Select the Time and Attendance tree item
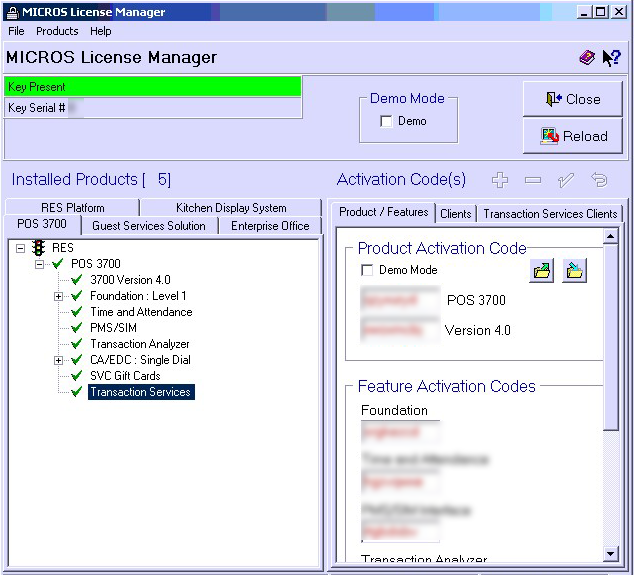 tap(141, 312)
